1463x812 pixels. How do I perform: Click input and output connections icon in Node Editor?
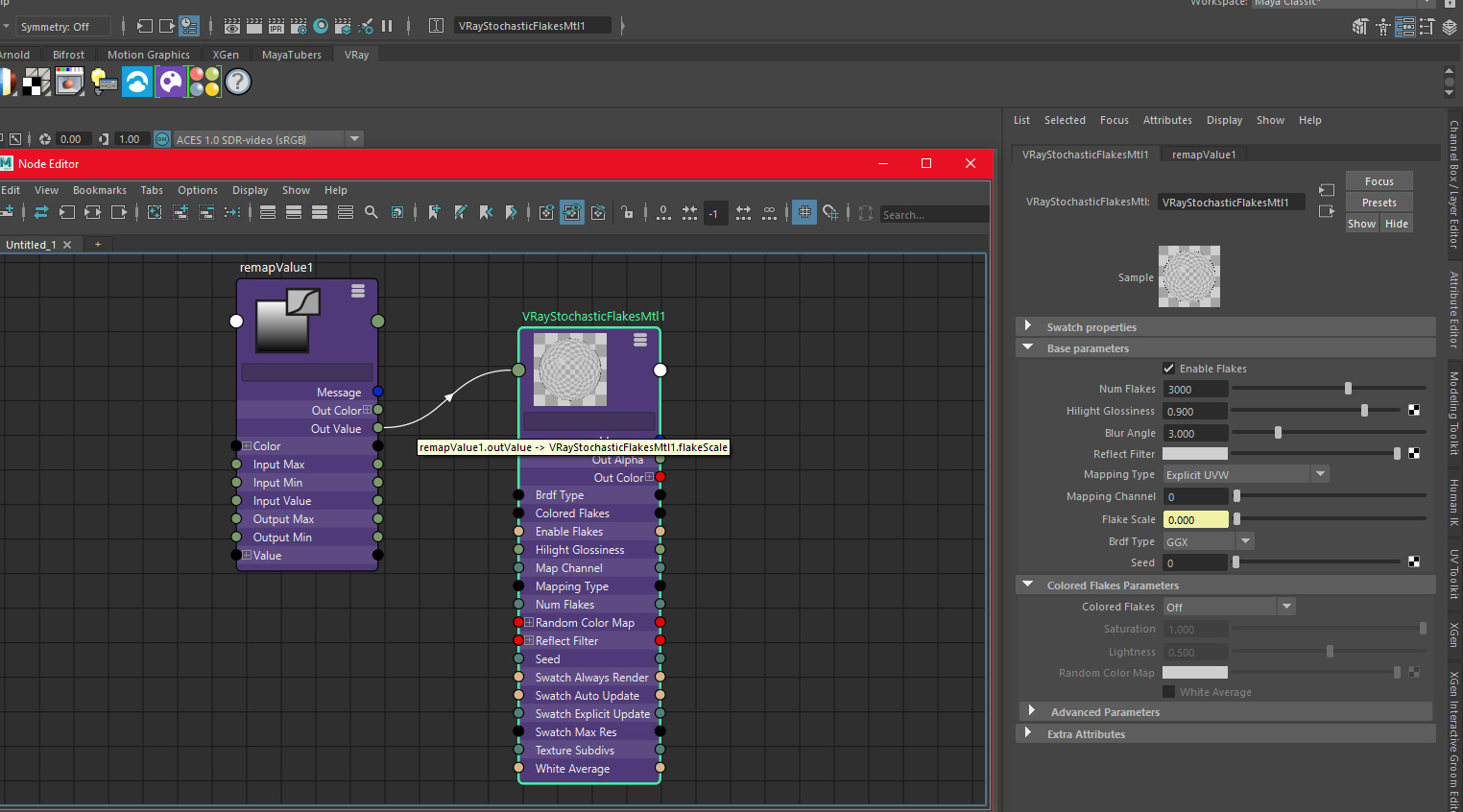pyautogui.click(x=92, y=213)
